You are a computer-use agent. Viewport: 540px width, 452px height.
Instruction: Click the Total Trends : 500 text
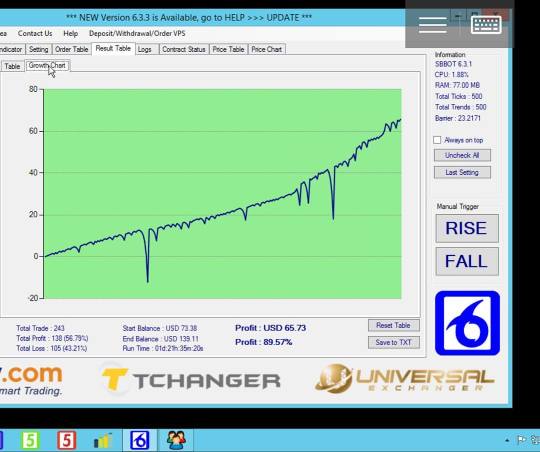460,107
